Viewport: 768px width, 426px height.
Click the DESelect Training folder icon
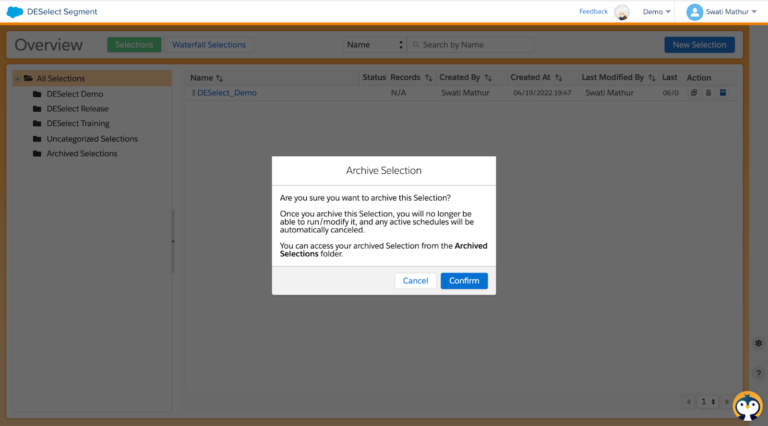pyautogui.click(x=37, y=123)
